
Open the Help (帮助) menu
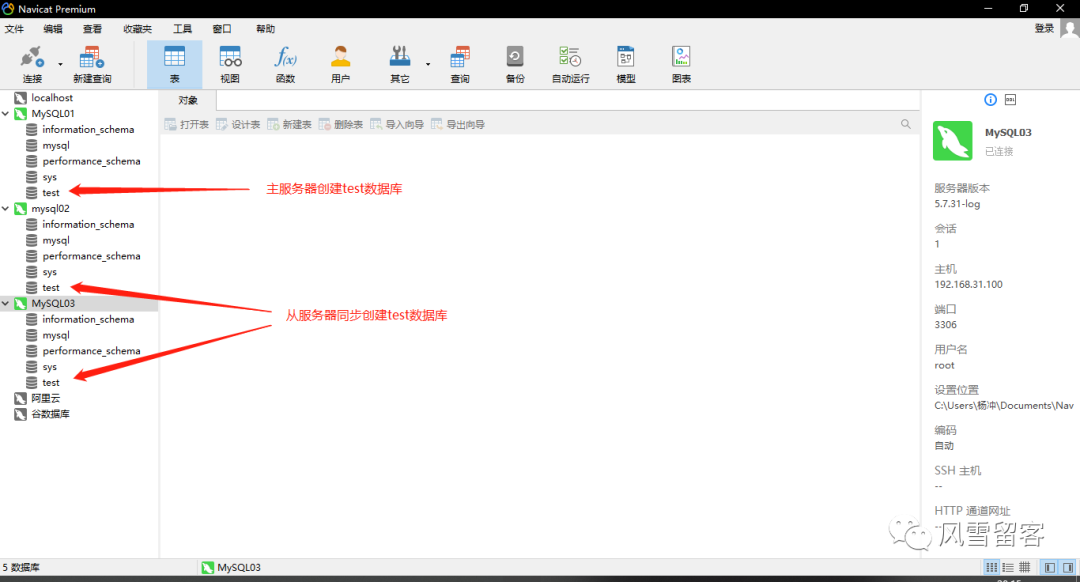[265, 29]
